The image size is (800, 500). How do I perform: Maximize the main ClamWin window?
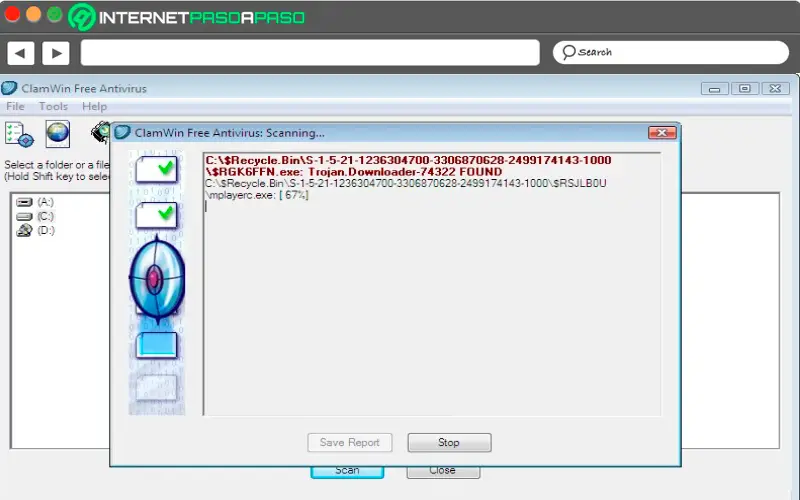pos(745,89)
